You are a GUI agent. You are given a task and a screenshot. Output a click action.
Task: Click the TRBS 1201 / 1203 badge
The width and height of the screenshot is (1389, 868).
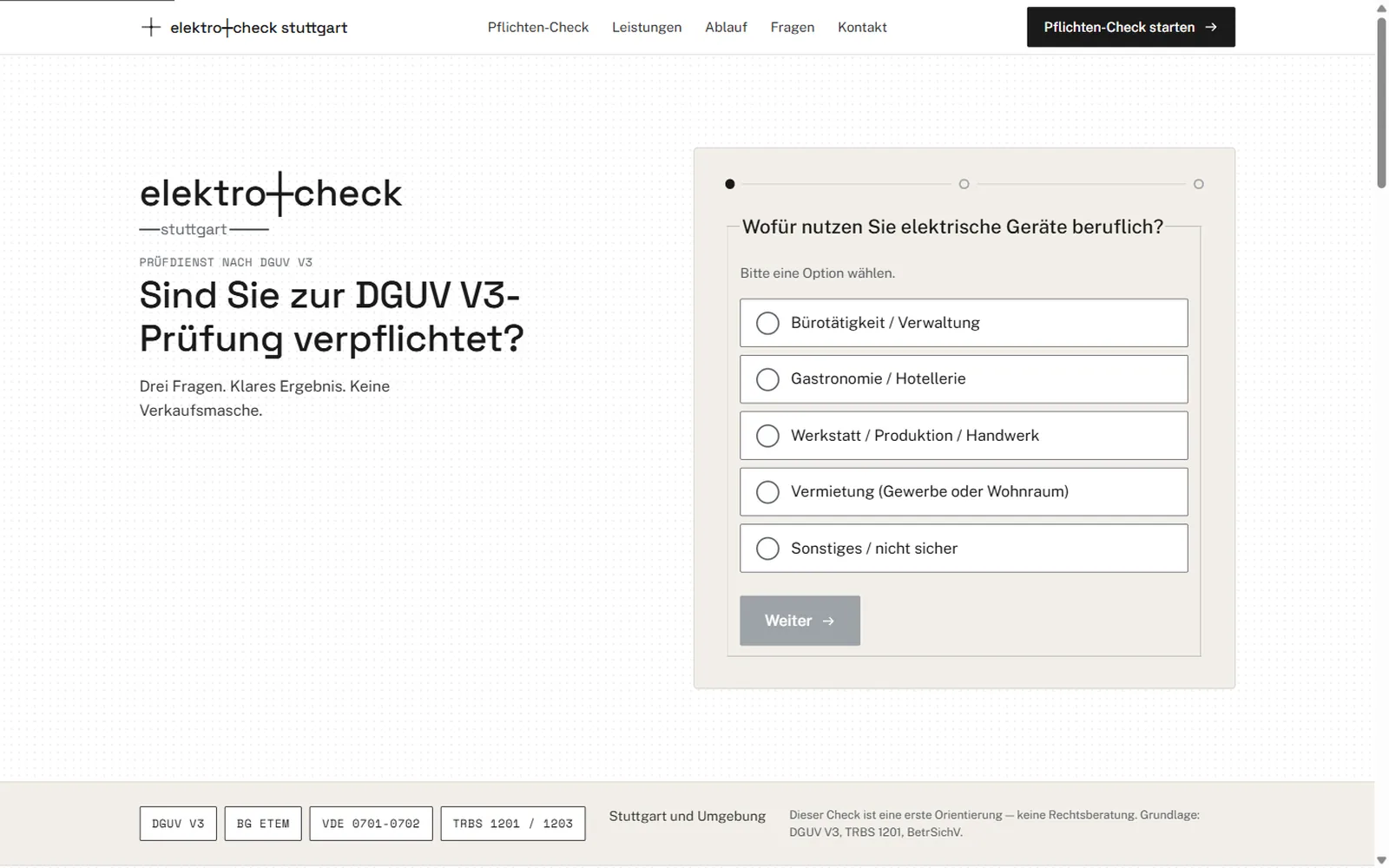click(513, 824)
